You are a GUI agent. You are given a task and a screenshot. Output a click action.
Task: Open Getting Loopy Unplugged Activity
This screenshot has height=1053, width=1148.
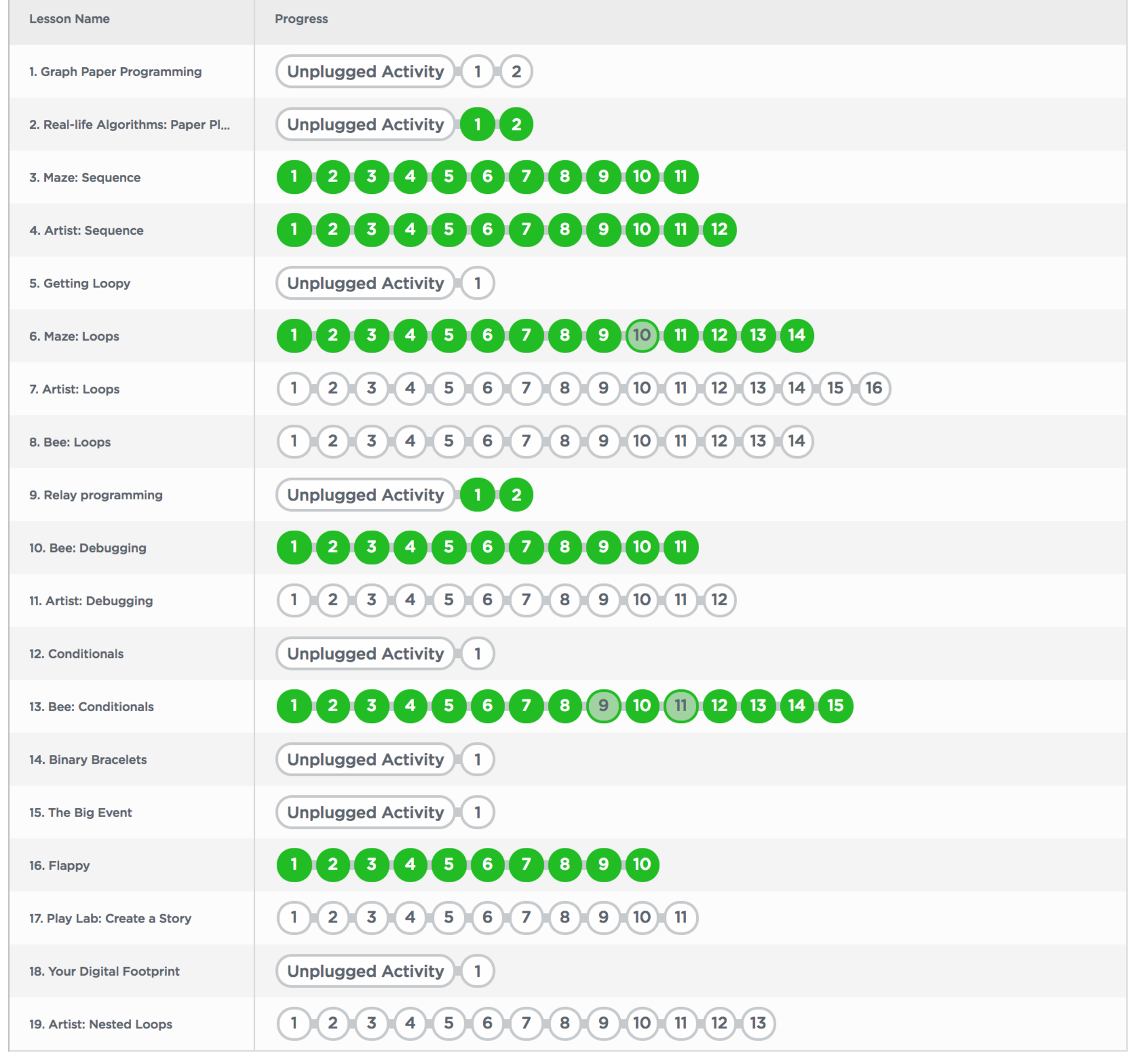point(365,283)
